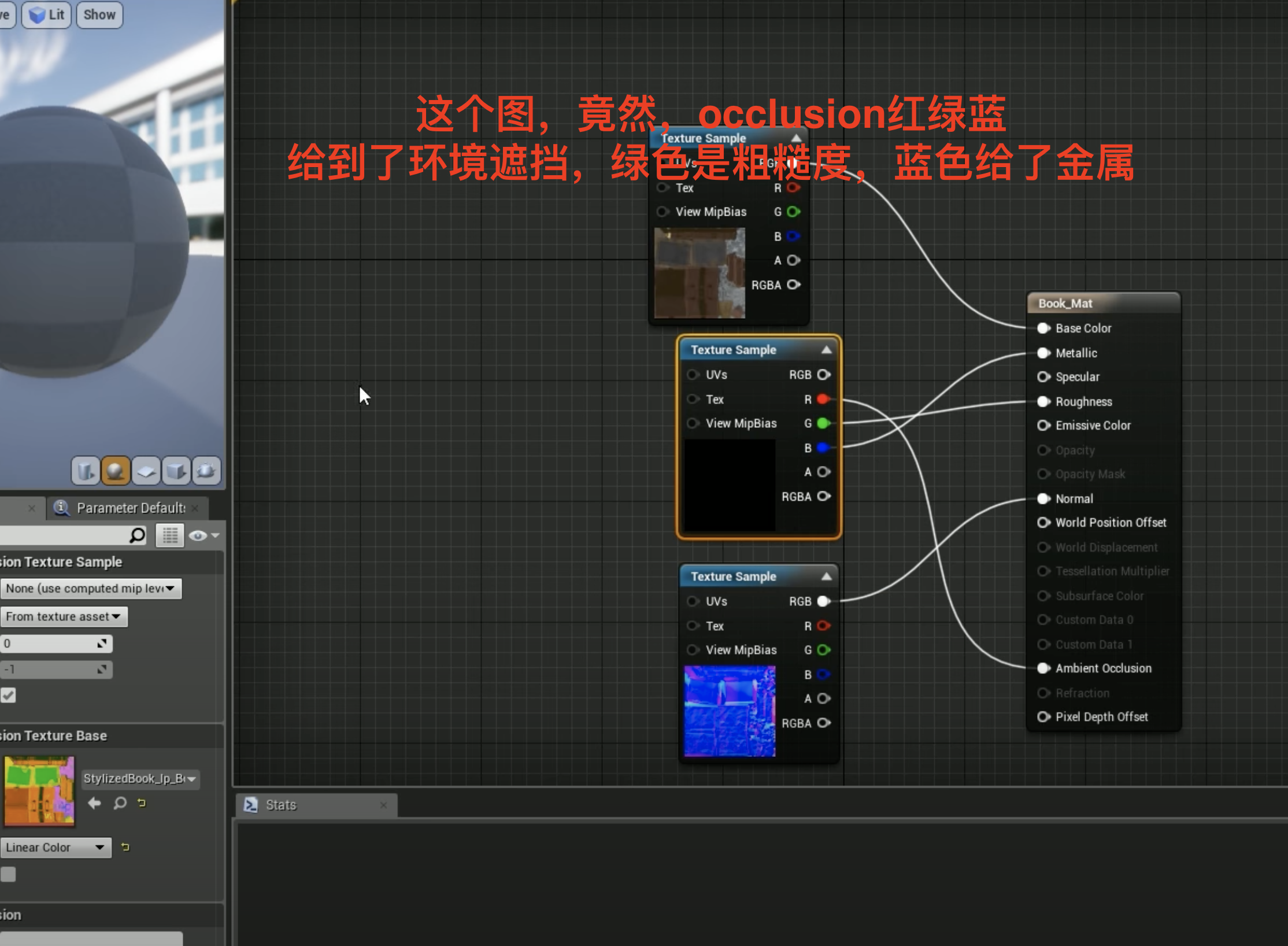The height and width of the screenshot is (946, 1288).
Task: Select the Stats tab
Action: coord(280,805)
